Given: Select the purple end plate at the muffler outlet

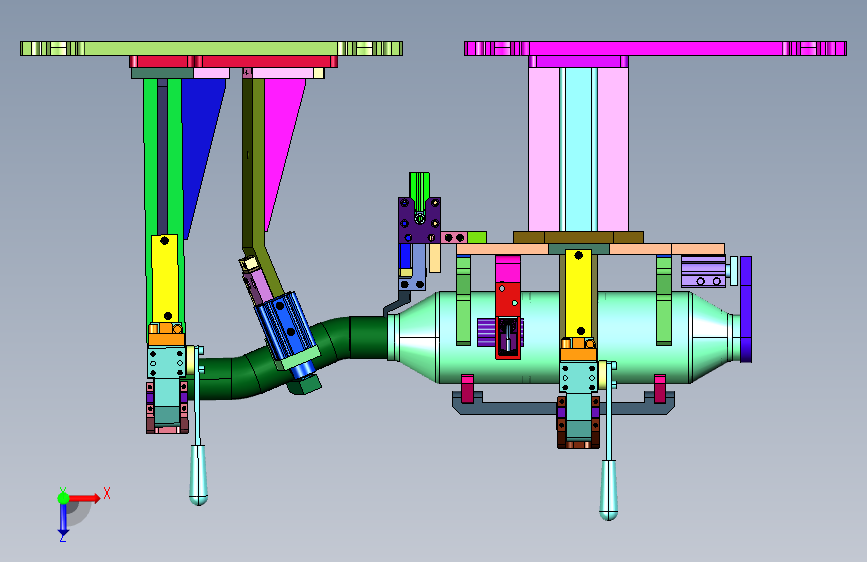Looking at the screenshot, I should tap(746, 309).
